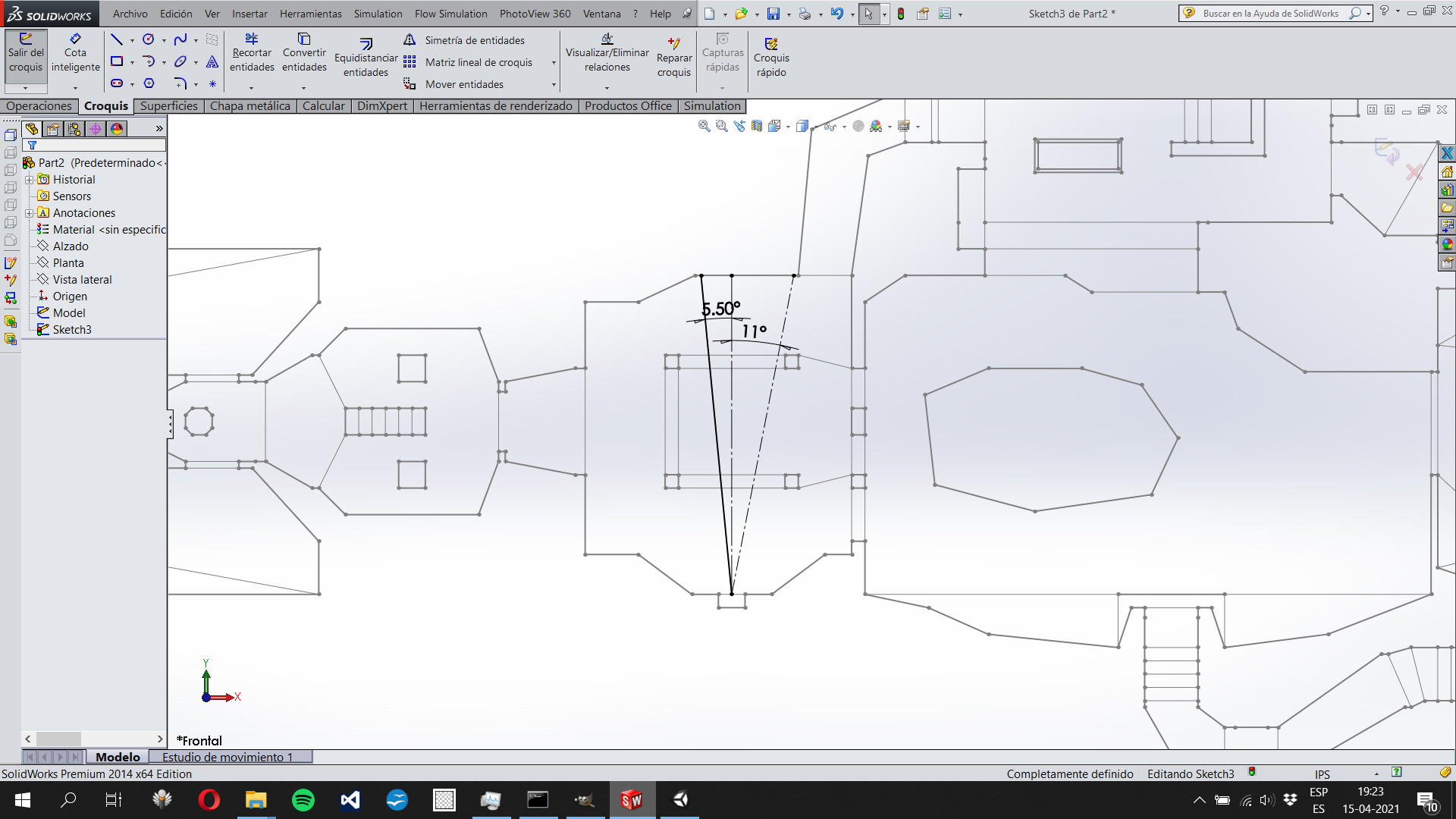Select the Line sketch tool
Image resolution: width=1456 pixels, height=819 pixels.
tap(117, 39)
